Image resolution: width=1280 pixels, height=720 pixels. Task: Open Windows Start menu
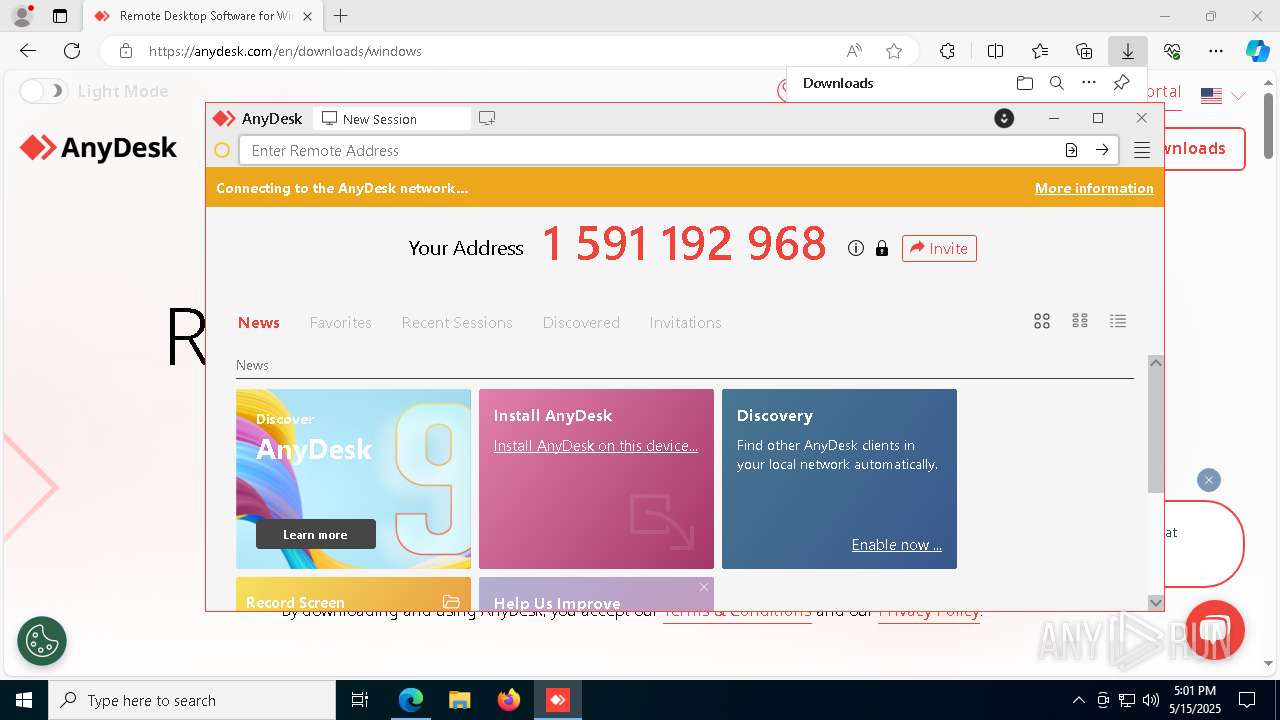[24, 700]
